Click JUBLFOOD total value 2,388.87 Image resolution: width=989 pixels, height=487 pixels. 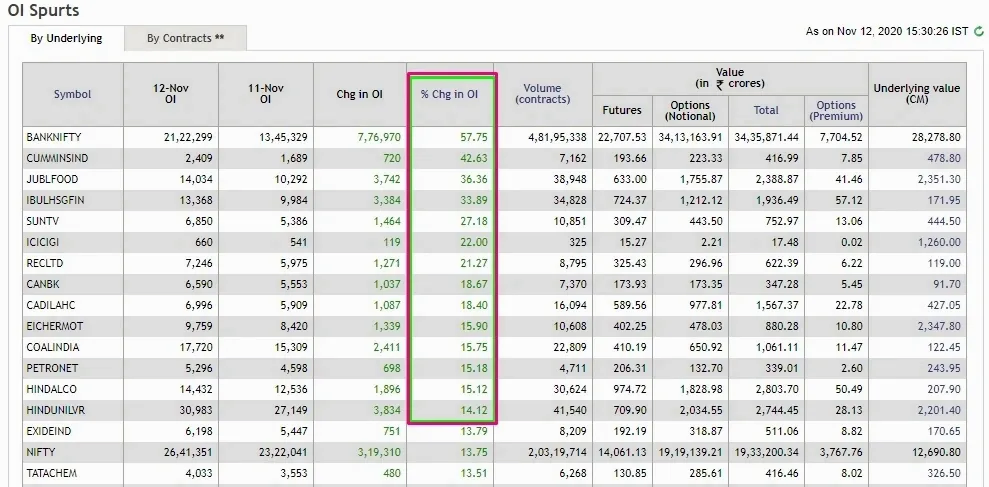pos(778,179)
